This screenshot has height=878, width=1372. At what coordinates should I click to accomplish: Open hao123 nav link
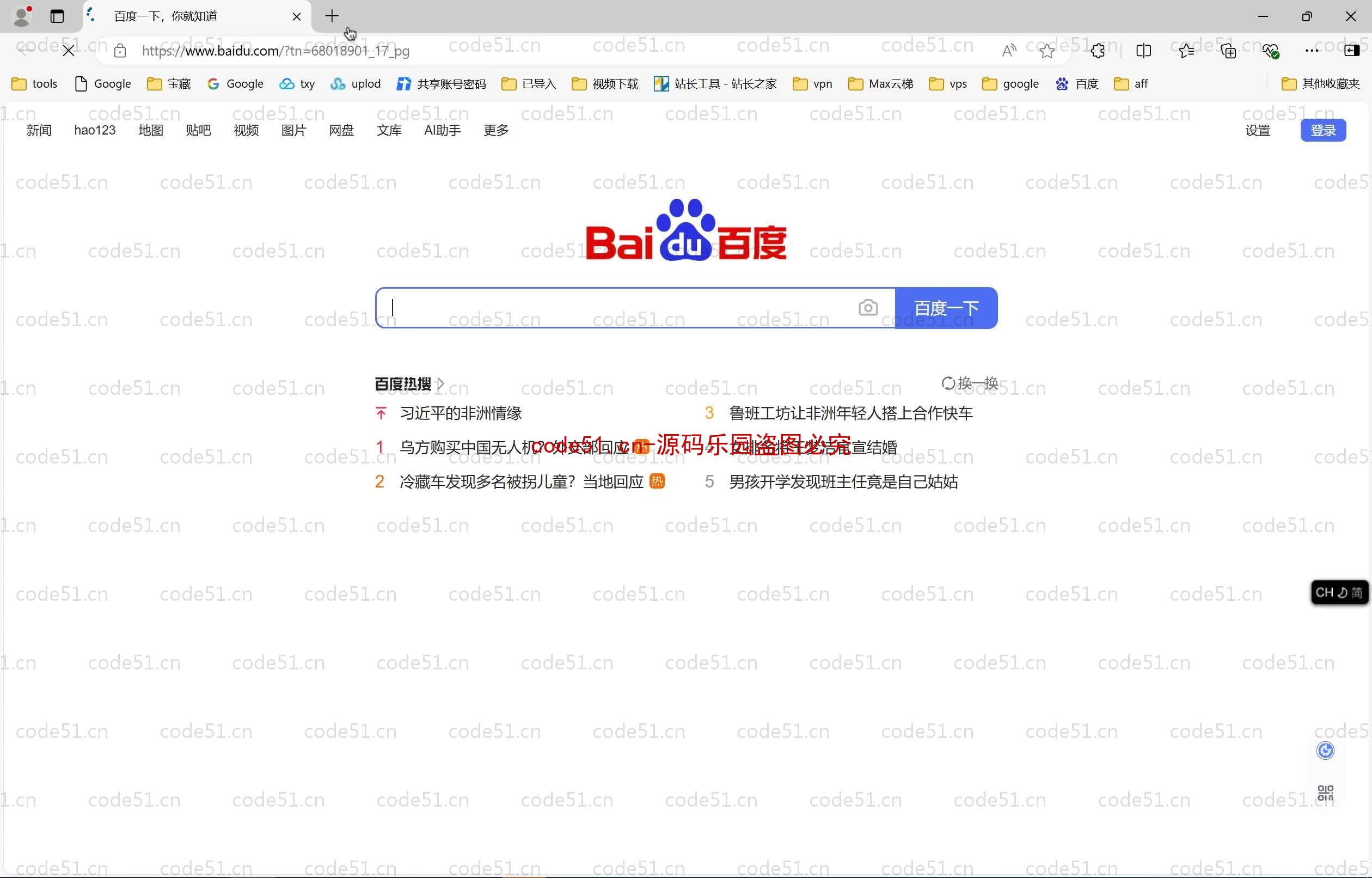pyautogui.click(x=95, y=131)
